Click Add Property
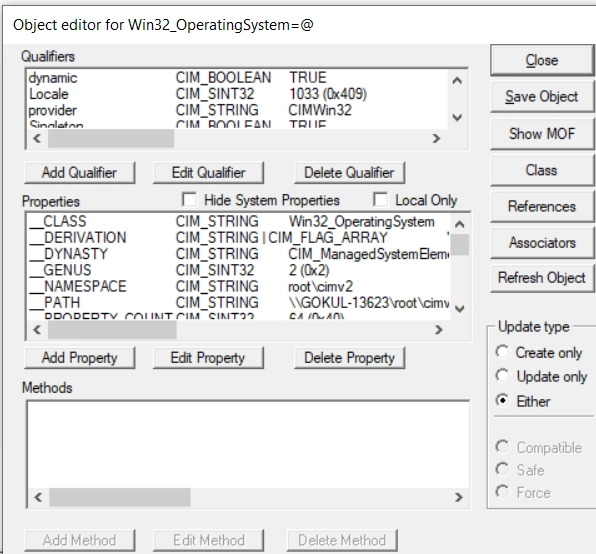 [79, 358]
